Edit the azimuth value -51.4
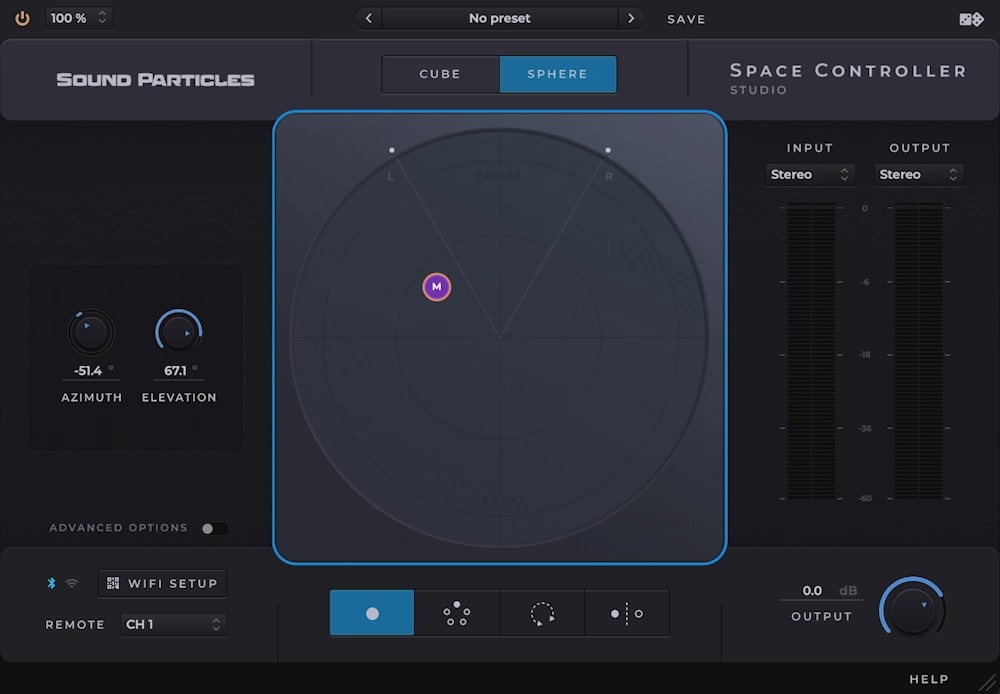Viewport: 1000px width, 694px height. point(88,371)
